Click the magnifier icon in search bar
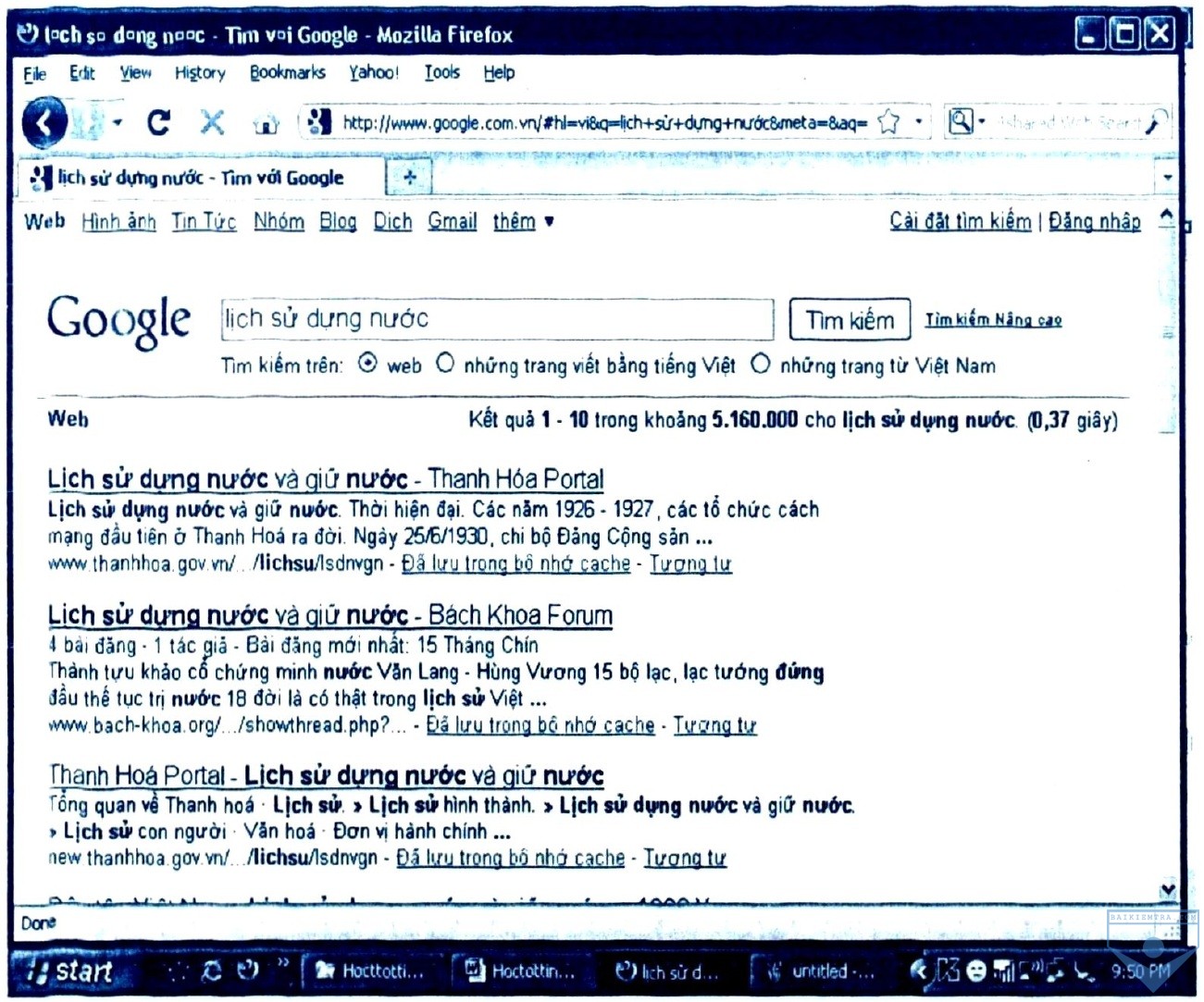This screenshot has height=1002, width=1204. 1155,122
